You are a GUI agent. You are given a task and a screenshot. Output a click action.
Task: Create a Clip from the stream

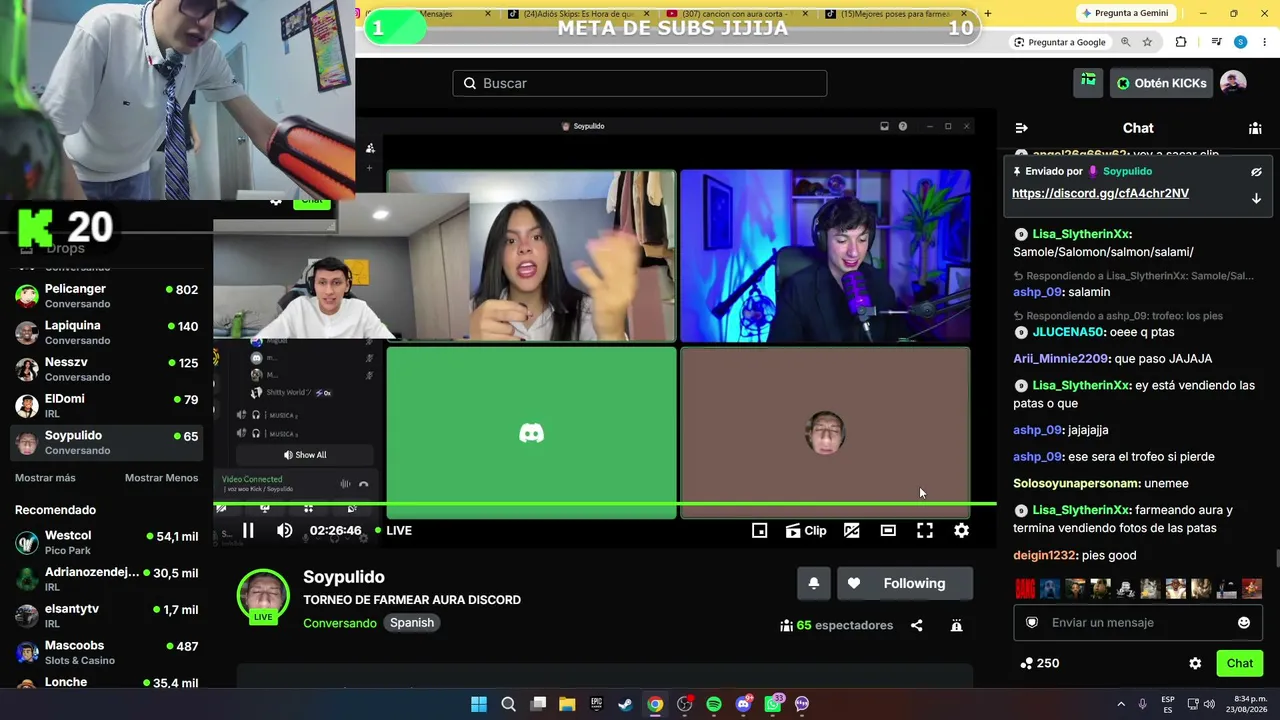pos(806,531)
